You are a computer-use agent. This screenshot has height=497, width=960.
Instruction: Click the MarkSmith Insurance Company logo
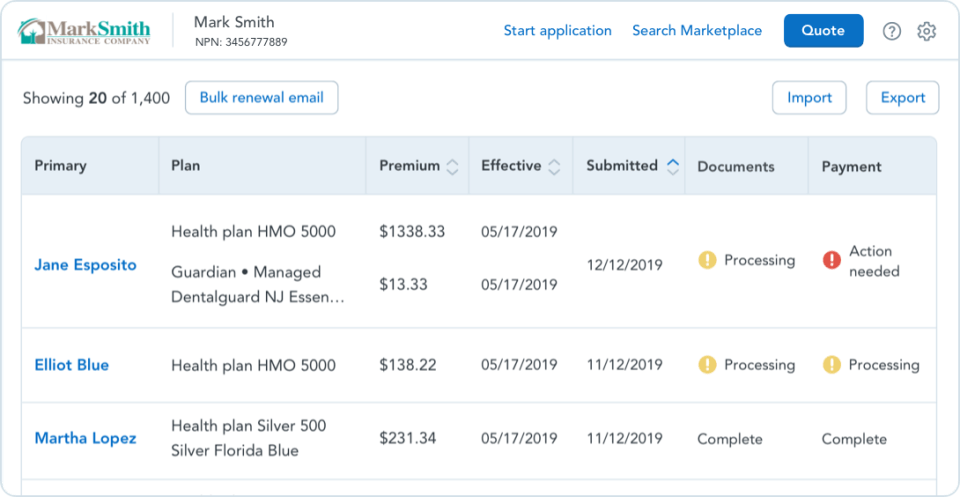click(85, 31)
